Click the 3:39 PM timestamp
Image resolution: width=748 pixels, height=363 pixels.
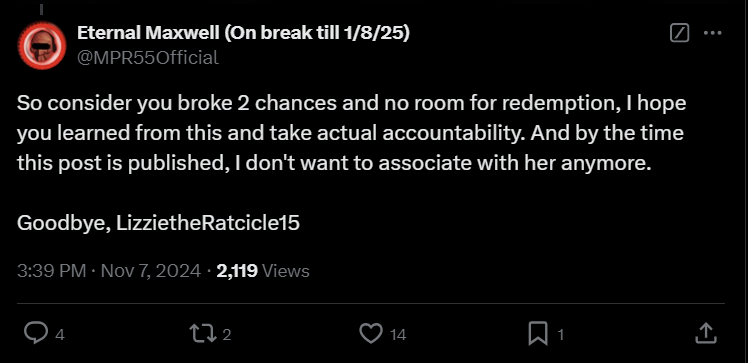[52, 271]
